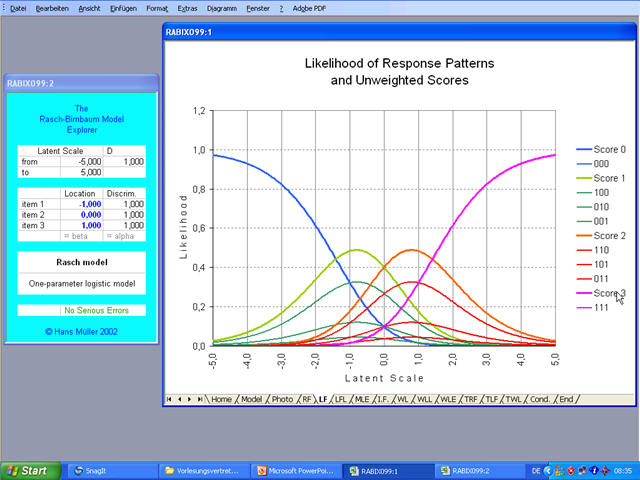The height and width of the screenshot is (480, 640).
Task: Open the Einfügen menu
Action: coord(124,7)
